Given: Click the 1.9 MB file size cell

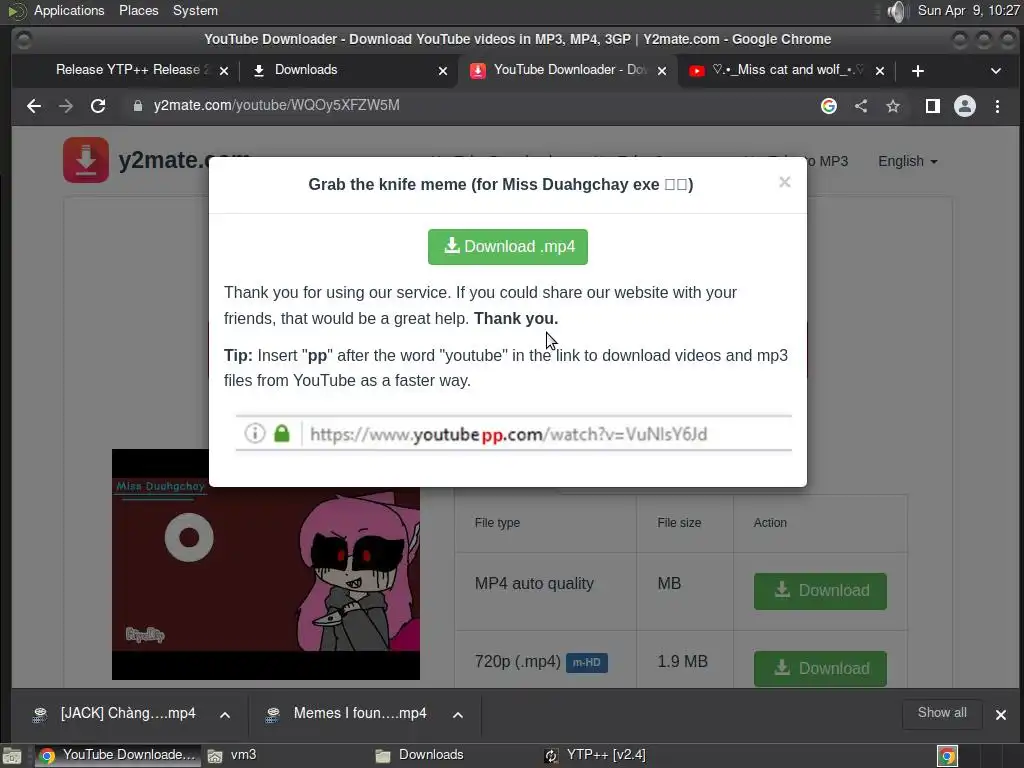Looking at the screenshot, I should (x=682, y=662).
